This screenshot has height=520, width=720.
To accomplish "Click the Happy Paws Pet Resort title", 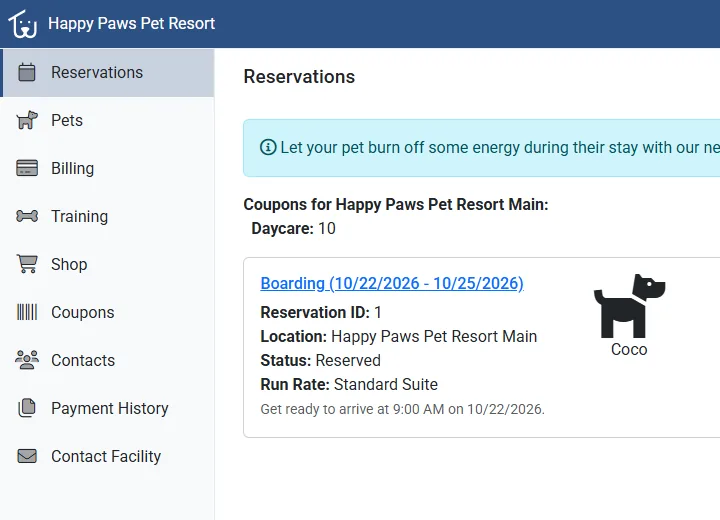I will (x=131, y=23).
